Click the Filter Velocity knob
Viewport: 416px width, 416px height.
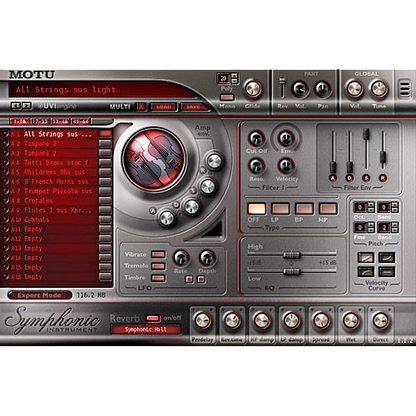coord(286,166)
